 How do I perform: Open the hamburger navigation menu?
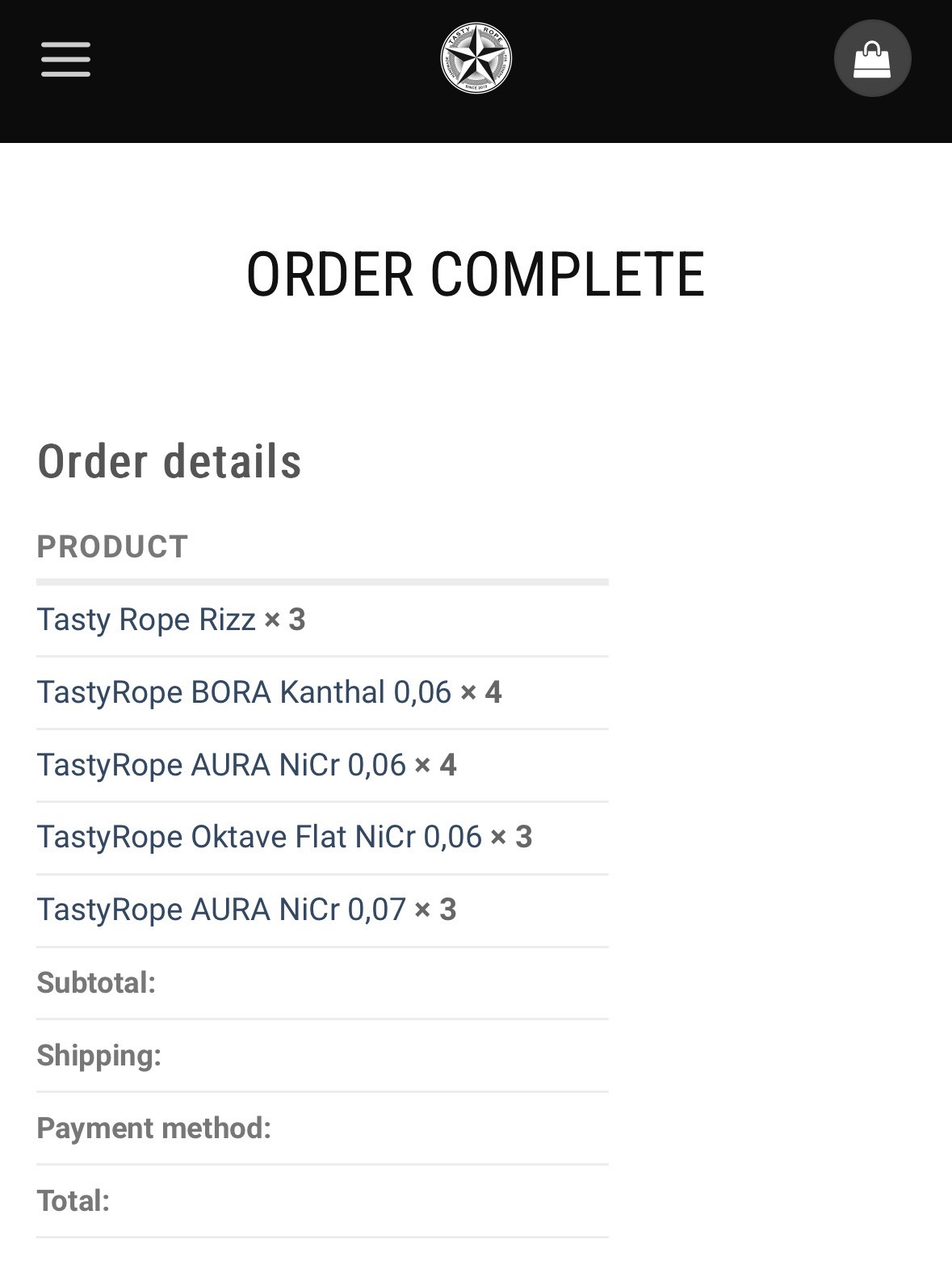[x=65, y=60]
